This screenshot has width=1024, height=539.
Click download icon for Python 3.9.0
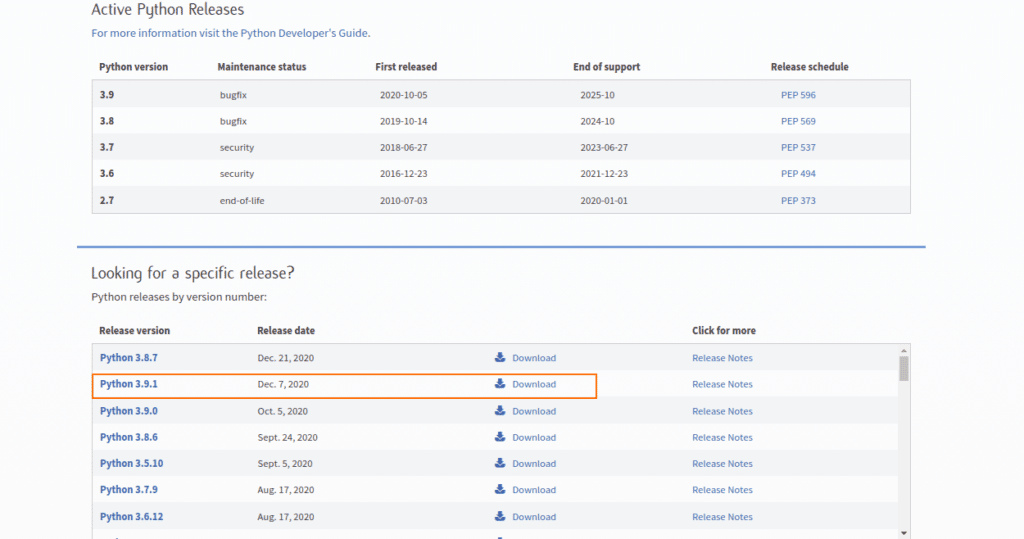tap(500, 411)
